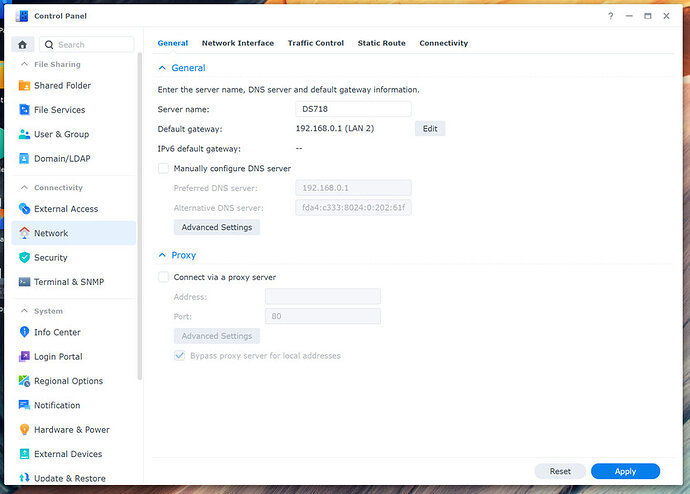Screen dimensions: 690x494
Task: Select Login Portal in sidebar
Action: click(x=73, y=356)
